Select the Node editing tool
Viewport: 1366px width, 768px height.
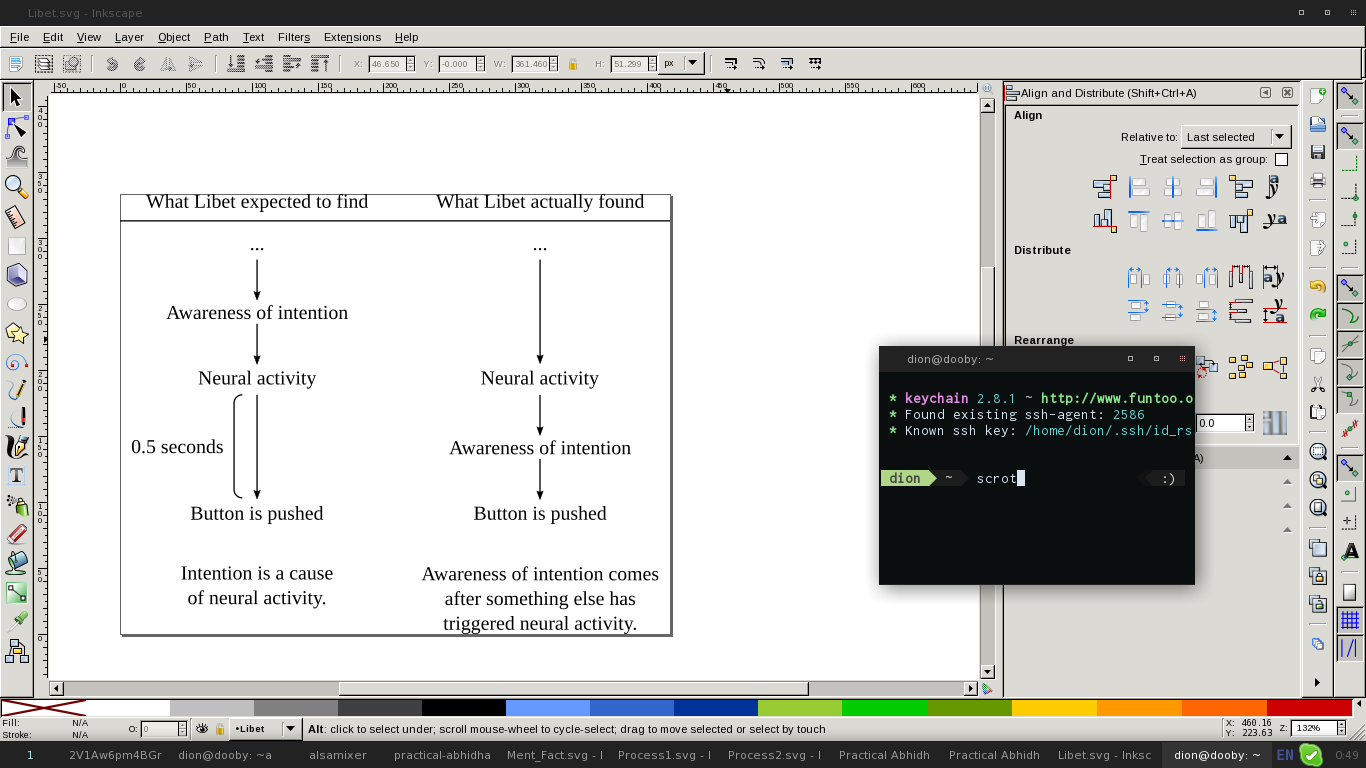[x=16, y=127]
